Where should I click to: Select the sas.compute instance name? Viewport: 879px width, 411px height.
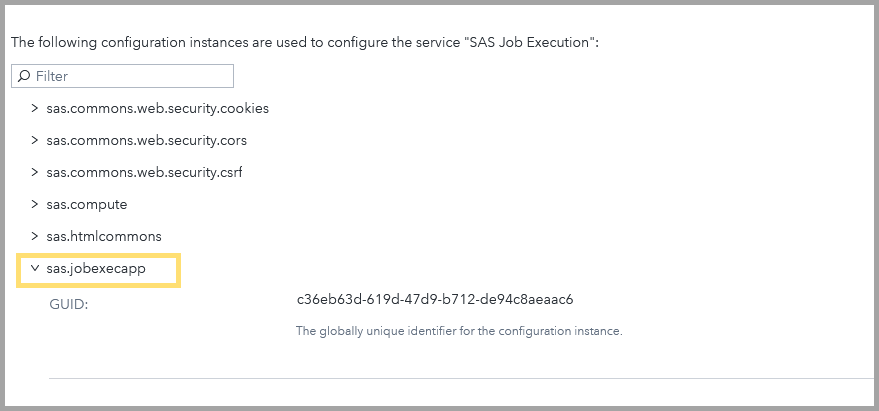87,204
